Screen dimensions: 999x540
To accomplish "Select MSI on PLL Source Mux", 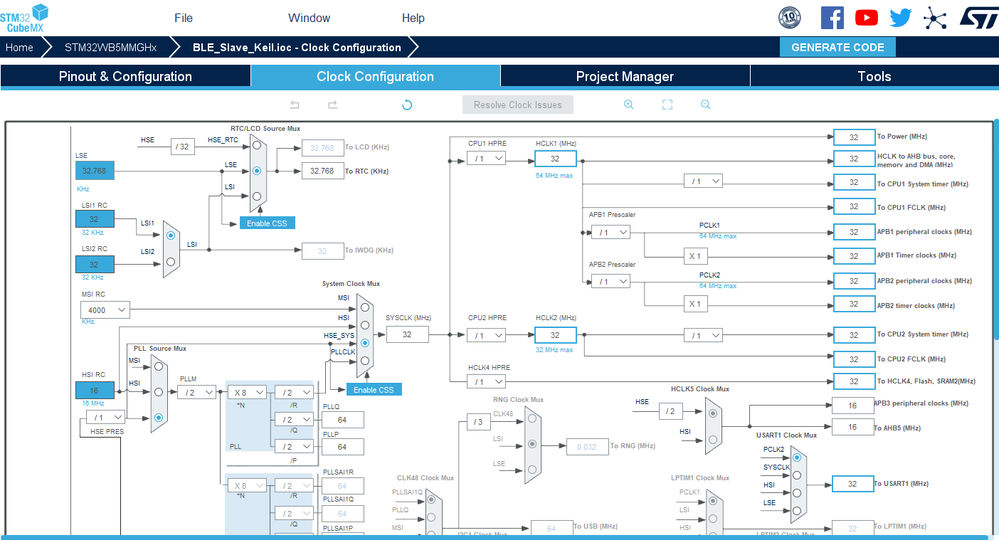I will pos(159,367).
